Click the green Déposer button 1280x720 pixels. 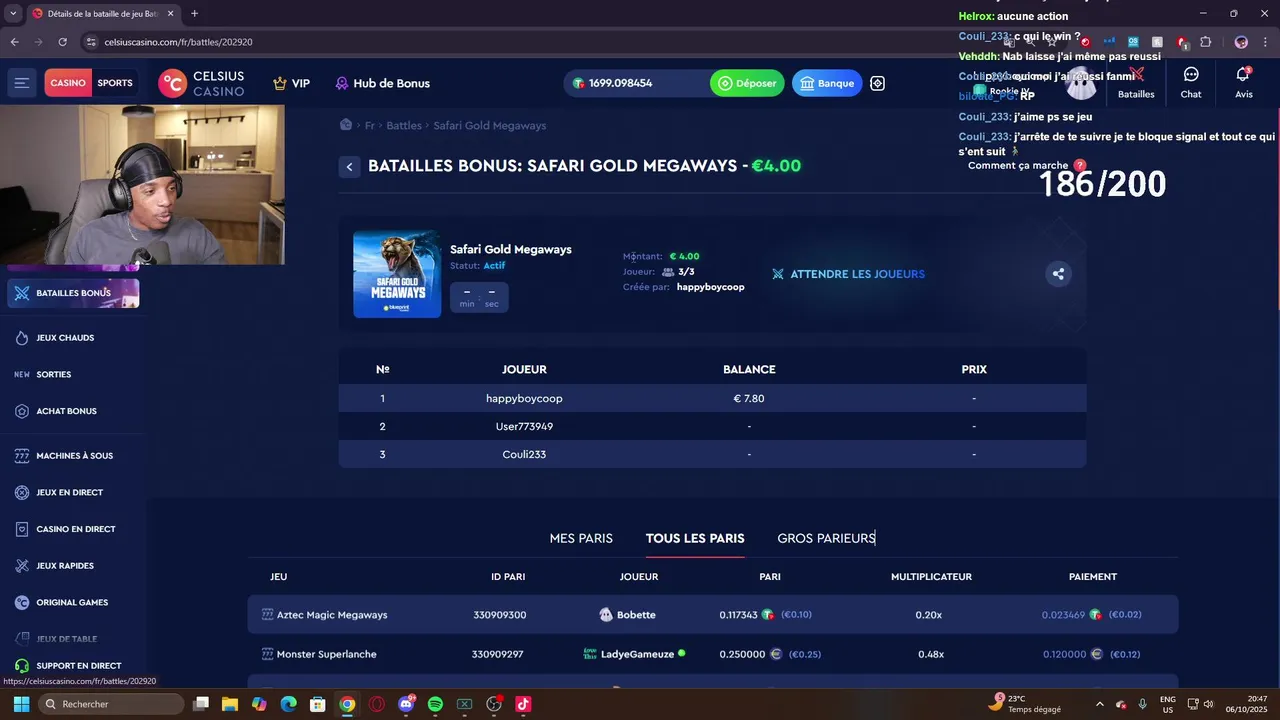coord(747,83)
